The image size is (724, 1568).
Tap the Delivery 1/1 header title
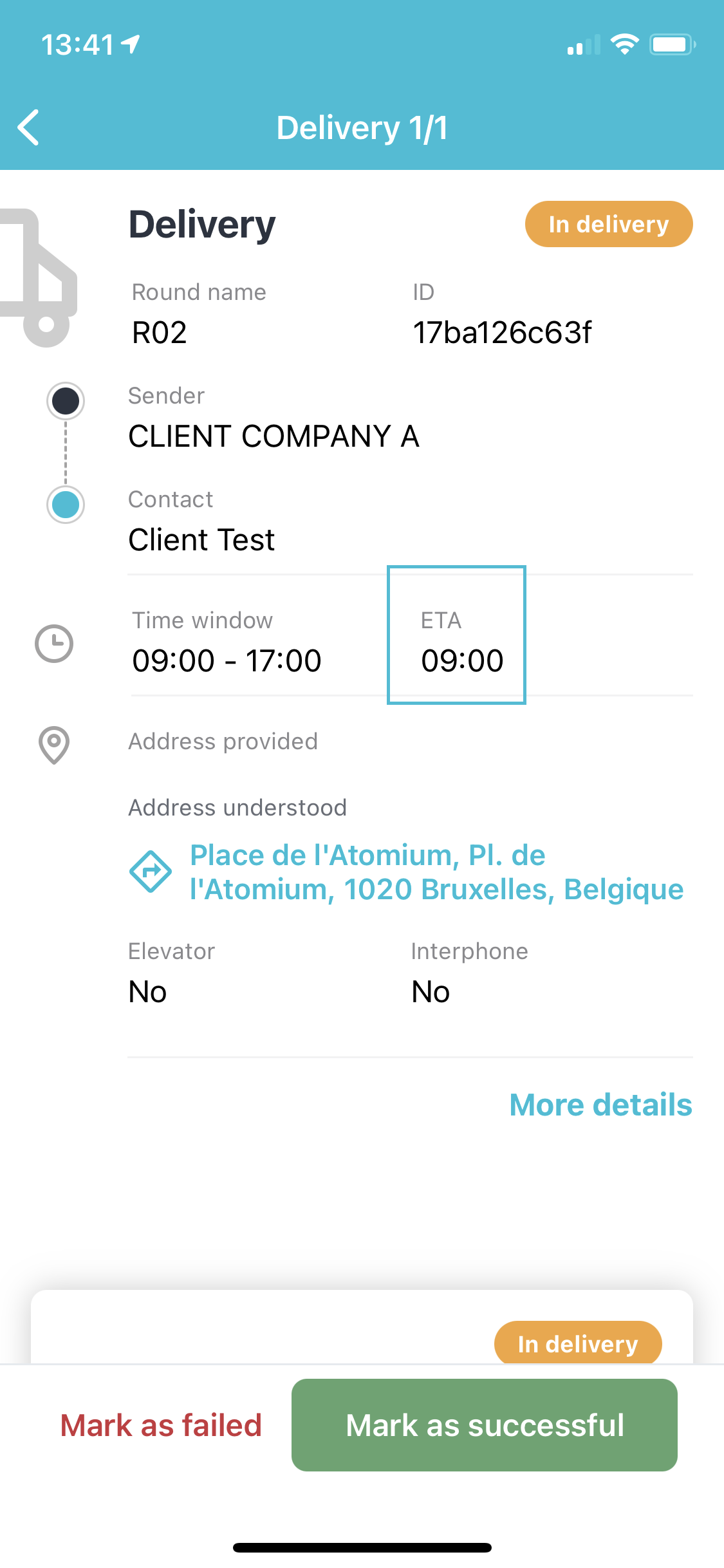(362, 127)
